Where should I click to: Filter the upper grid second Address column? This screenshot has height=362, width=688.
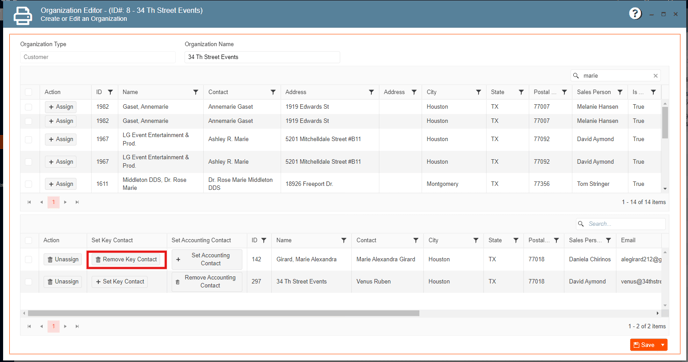pyautogui.click(x=414, y=92)
